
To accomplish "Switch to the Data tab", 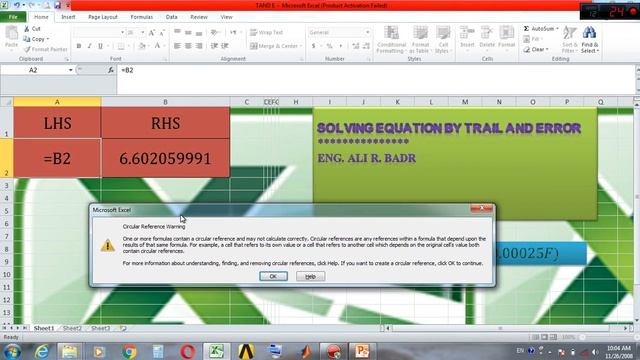I will [171, 17].
